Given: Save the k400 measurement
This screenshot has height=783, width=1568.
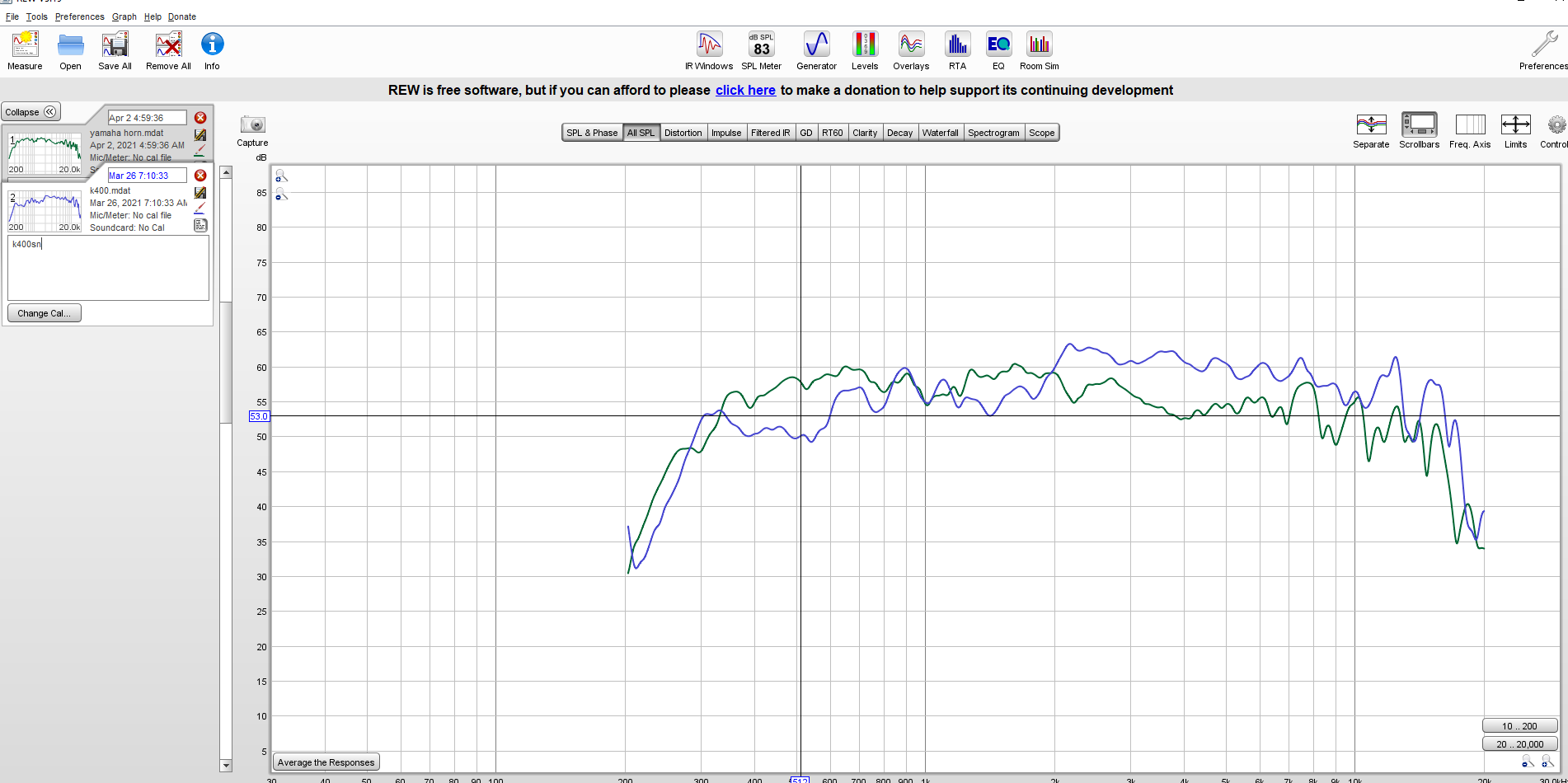Looking at the screenshot, I should 200,192.
